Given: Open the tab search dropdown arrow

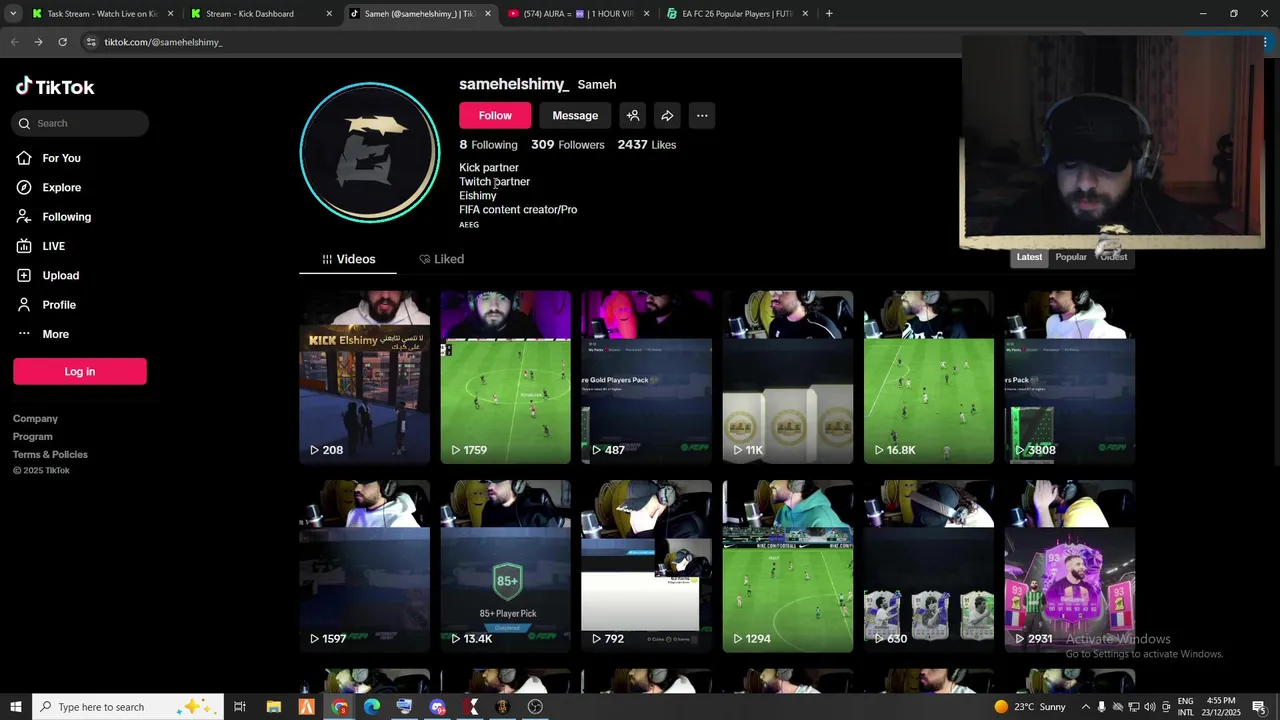Looking at the screenshot, I should pyautogui.click(x=13, y=14).
